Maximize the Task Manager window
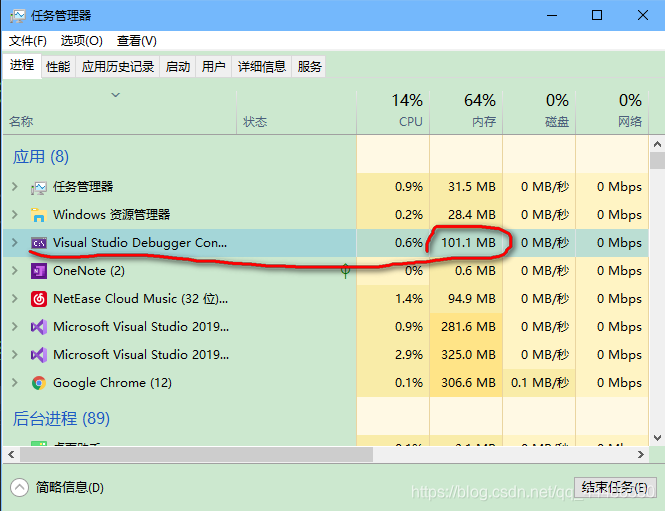Image resolution: width=665 pixels, height=511 pixels. tap(597, 16)
